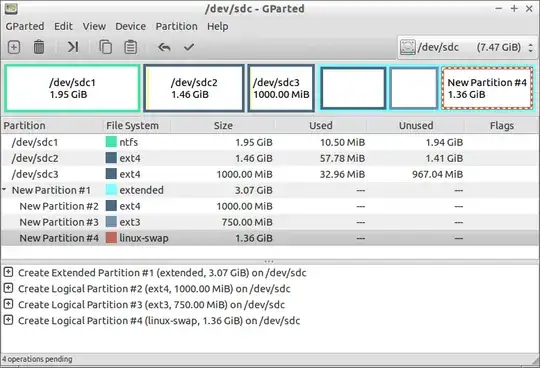Expand Create Logical Partition #2 operation details
This screenshot has height=368, width=540.
(x=8, y=288)
